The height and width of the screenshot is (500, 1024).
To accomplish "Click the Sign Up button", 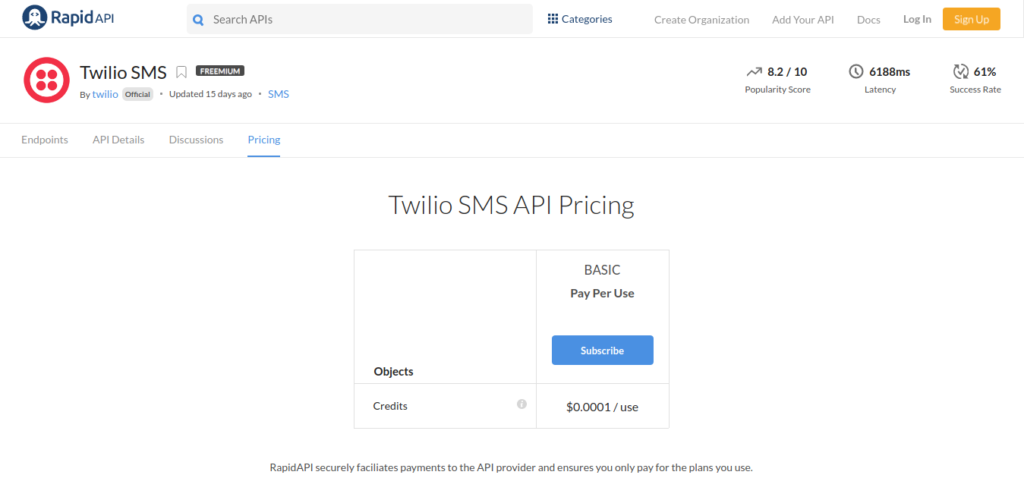I will [971, 19].
